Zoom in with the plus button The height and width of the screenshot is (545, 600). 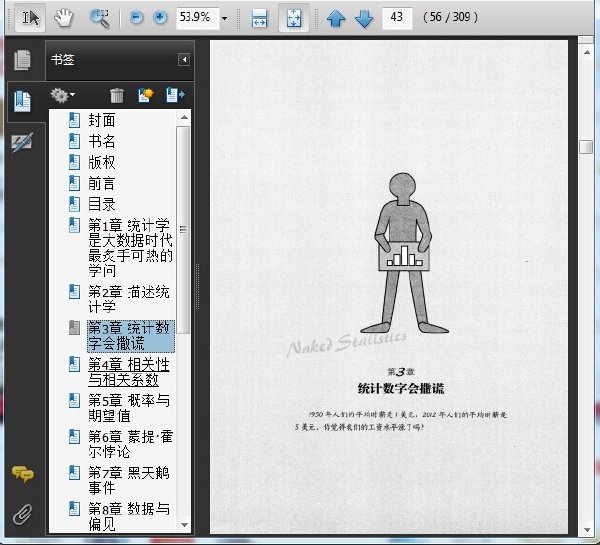tap(160, 17)
